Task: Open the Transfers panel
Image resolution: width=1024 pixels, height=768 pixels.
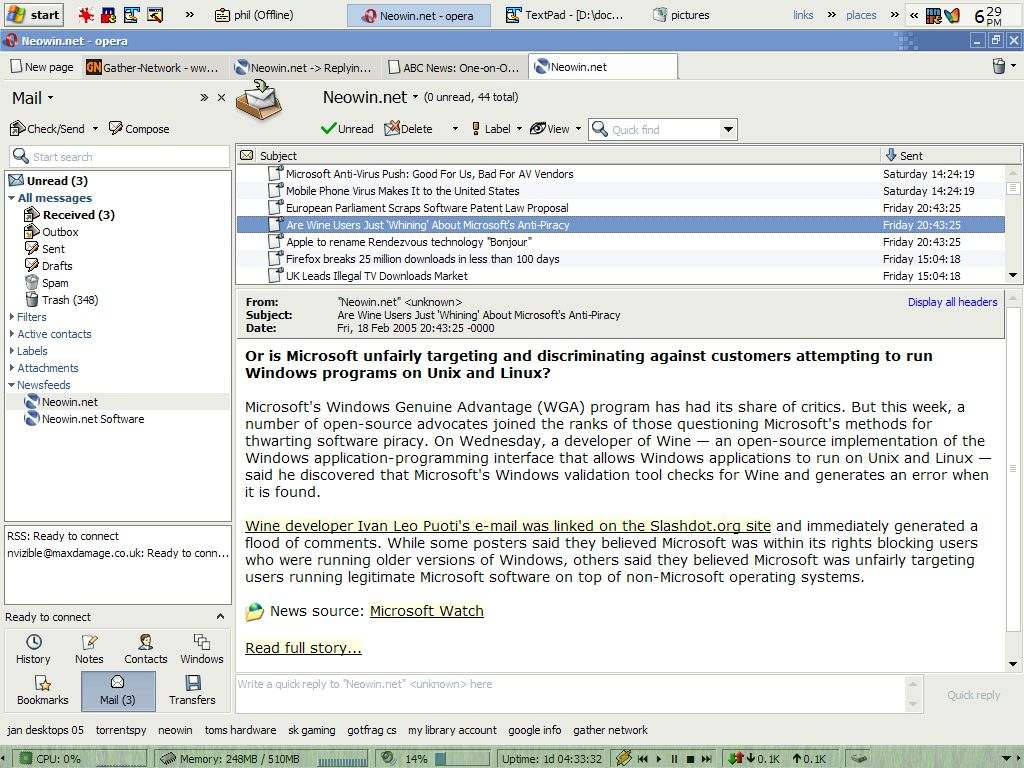Action: click(x=192, y=690)
